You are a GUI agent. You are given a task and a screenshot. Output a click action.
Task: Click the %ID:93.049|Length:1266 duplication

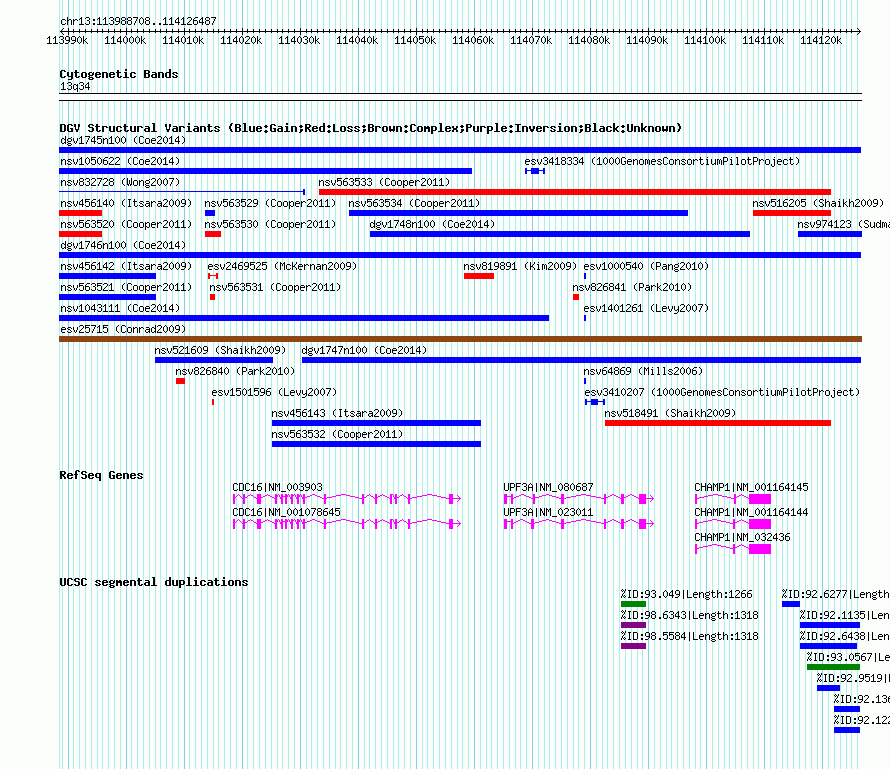(x=633, y=604)
